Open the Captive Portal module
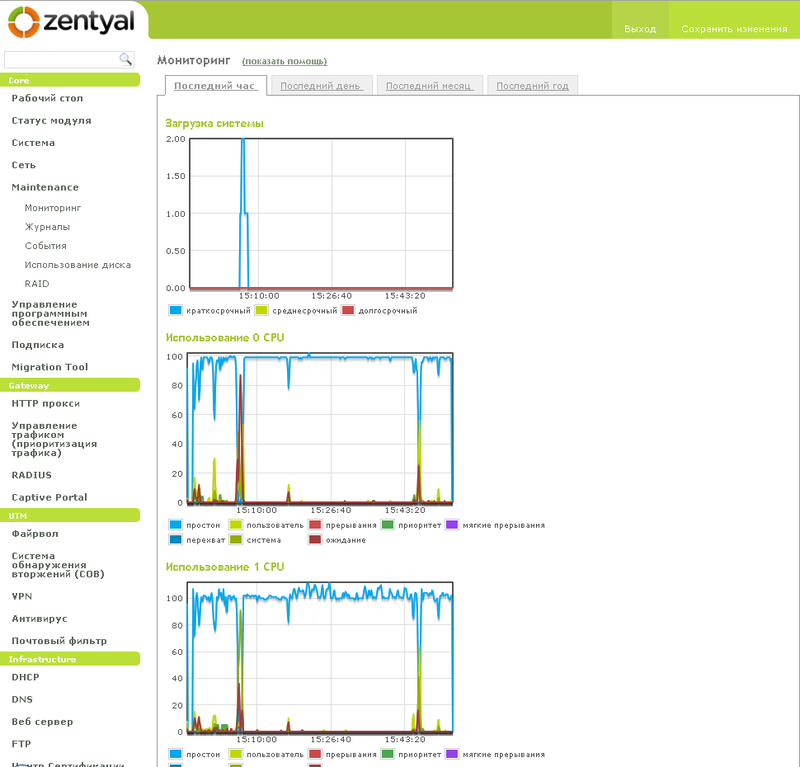The height and width of the screenshot is (767, 800). click(46, 497)
